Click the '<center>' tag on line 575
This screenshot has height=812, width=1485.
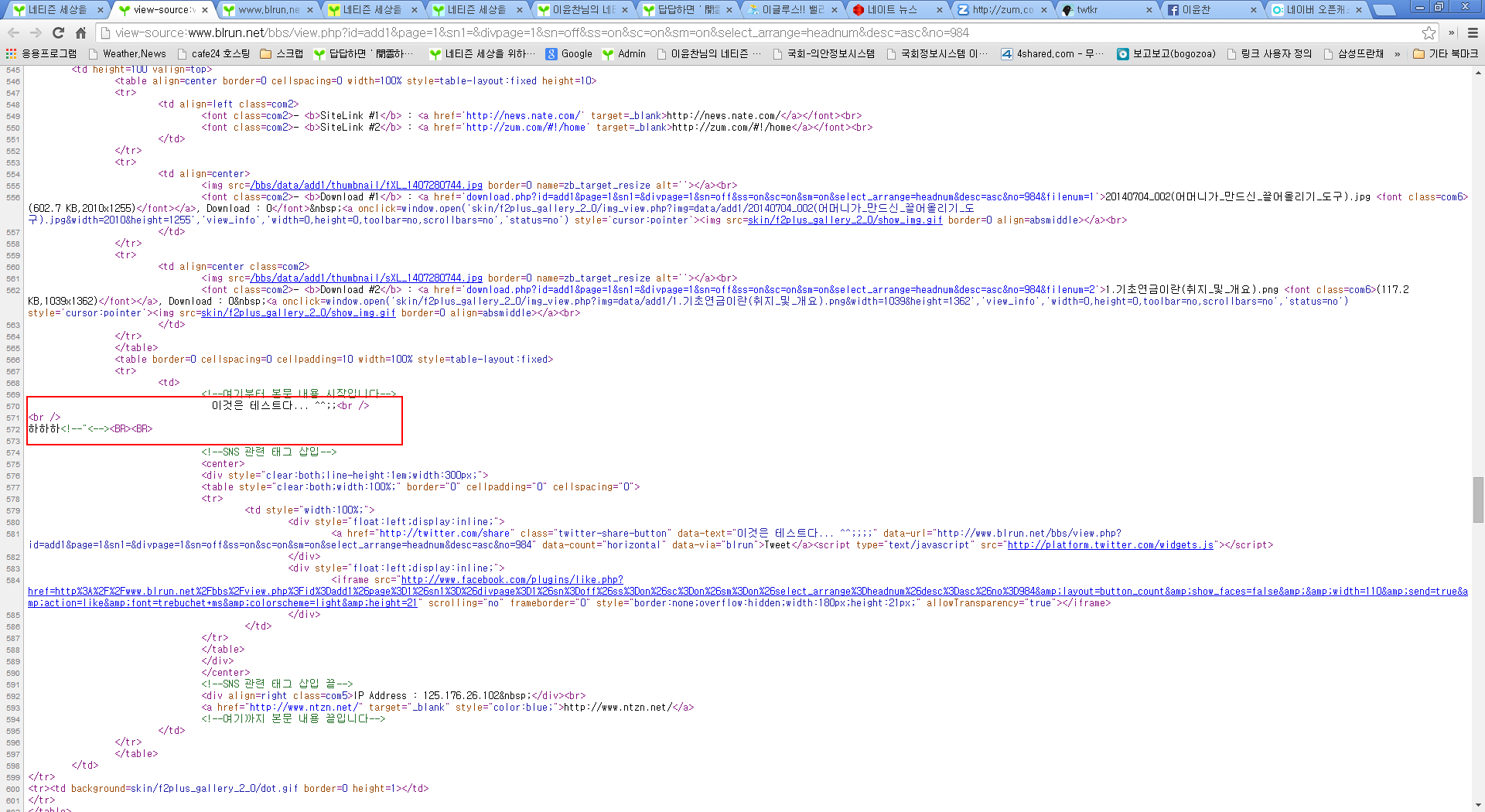(223, 464)
